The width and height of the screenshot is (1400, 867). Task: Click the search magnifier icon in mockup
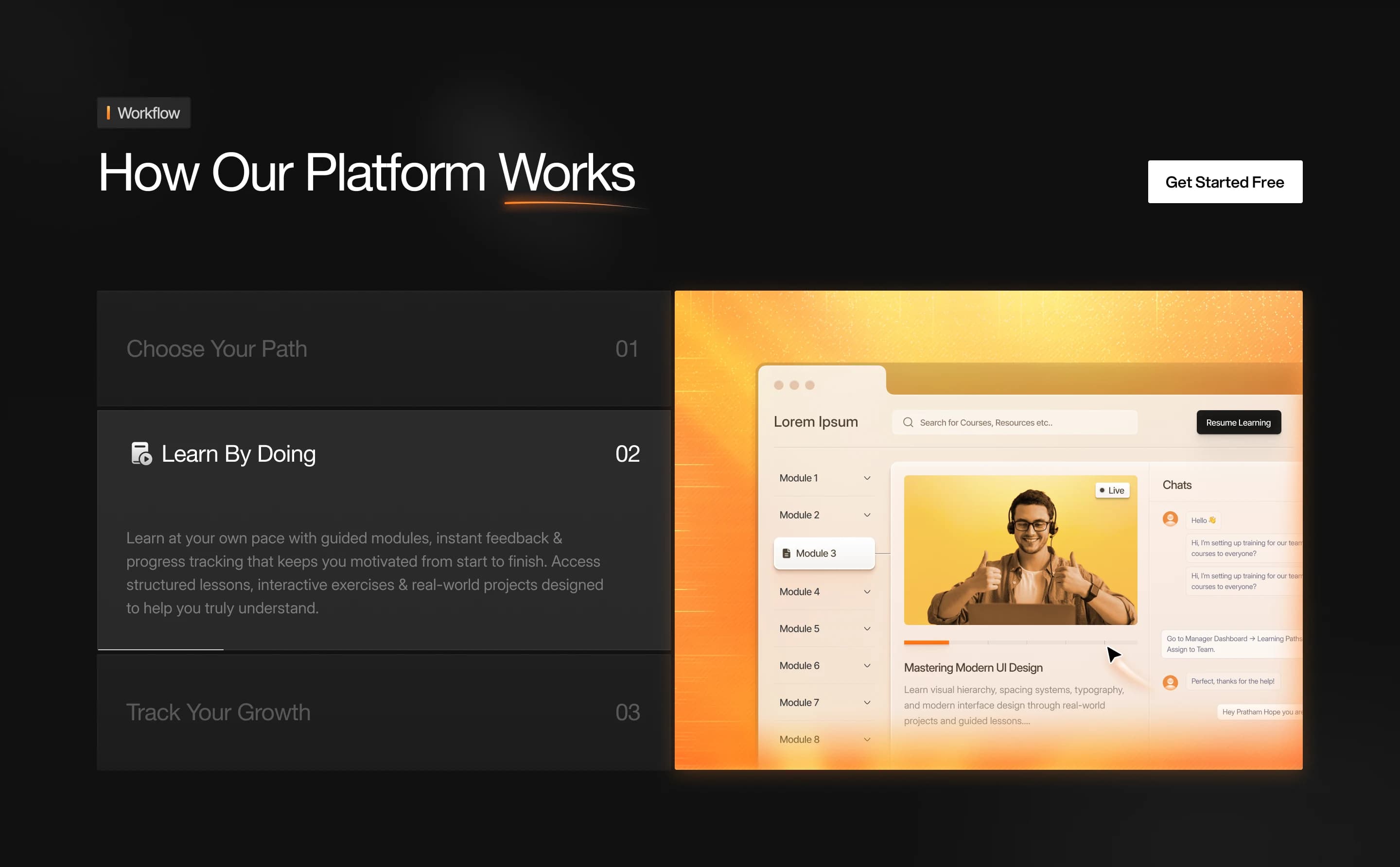click(x=908, y=423)
